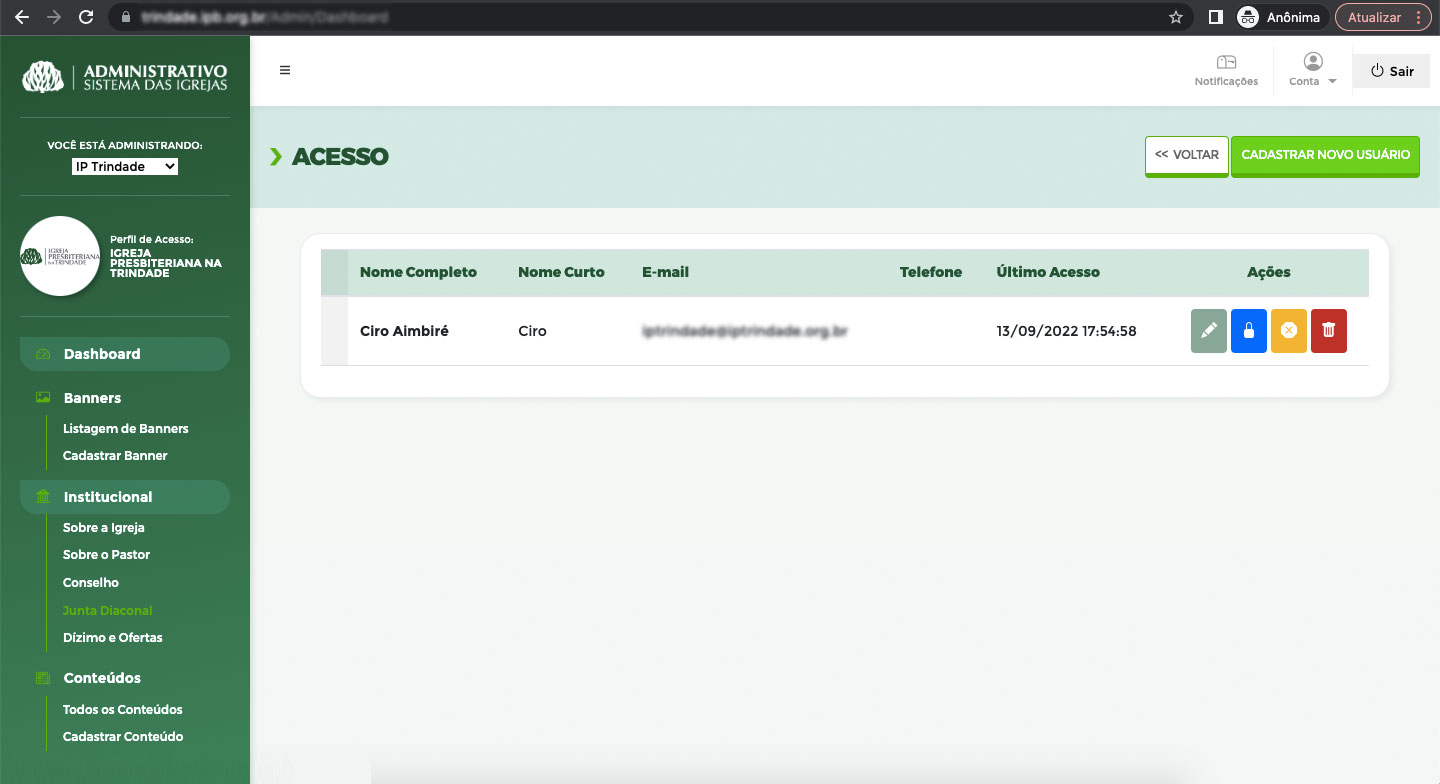Open Sobre o Pastor page
The height and width of the screenshot is (784, 1440).
pos(106,554)
